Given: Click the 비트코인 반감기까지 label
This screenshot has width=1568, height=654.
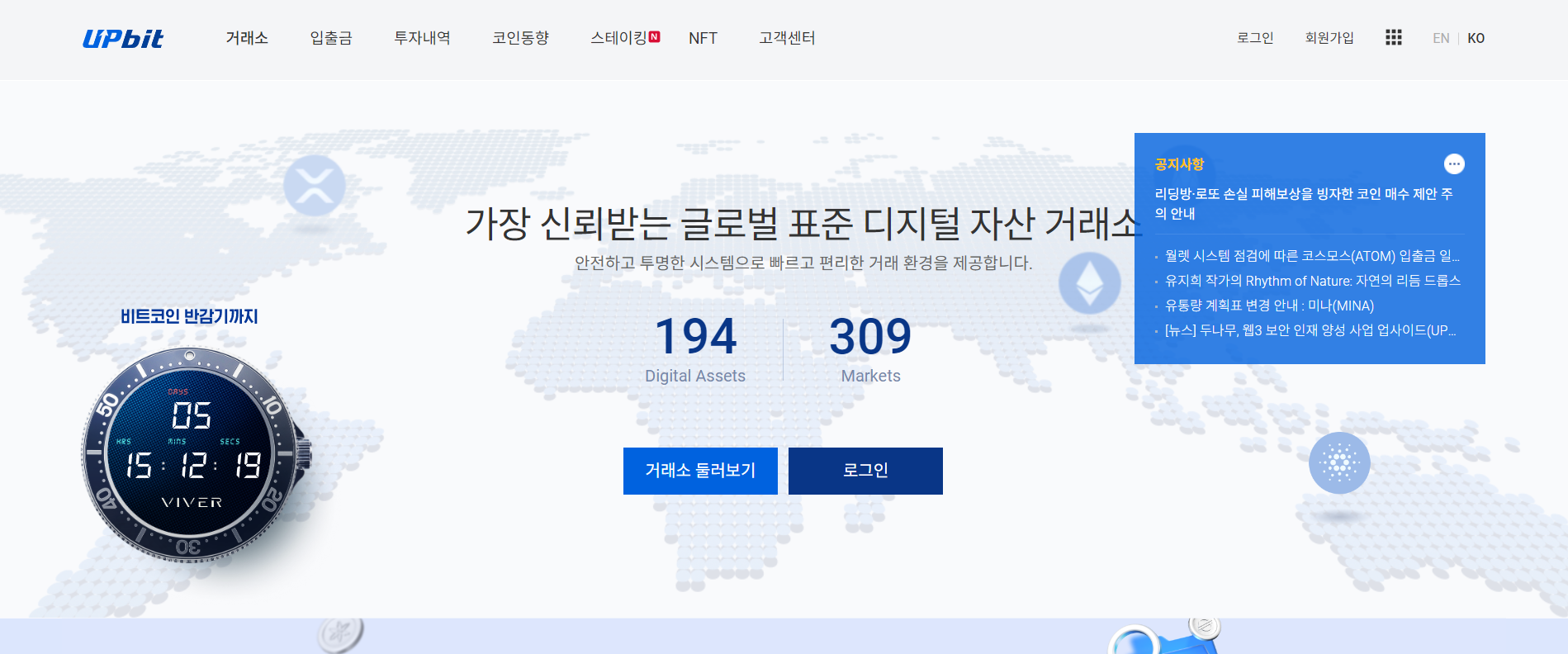Looking at the screenshot, I should [x=189, y=316].
